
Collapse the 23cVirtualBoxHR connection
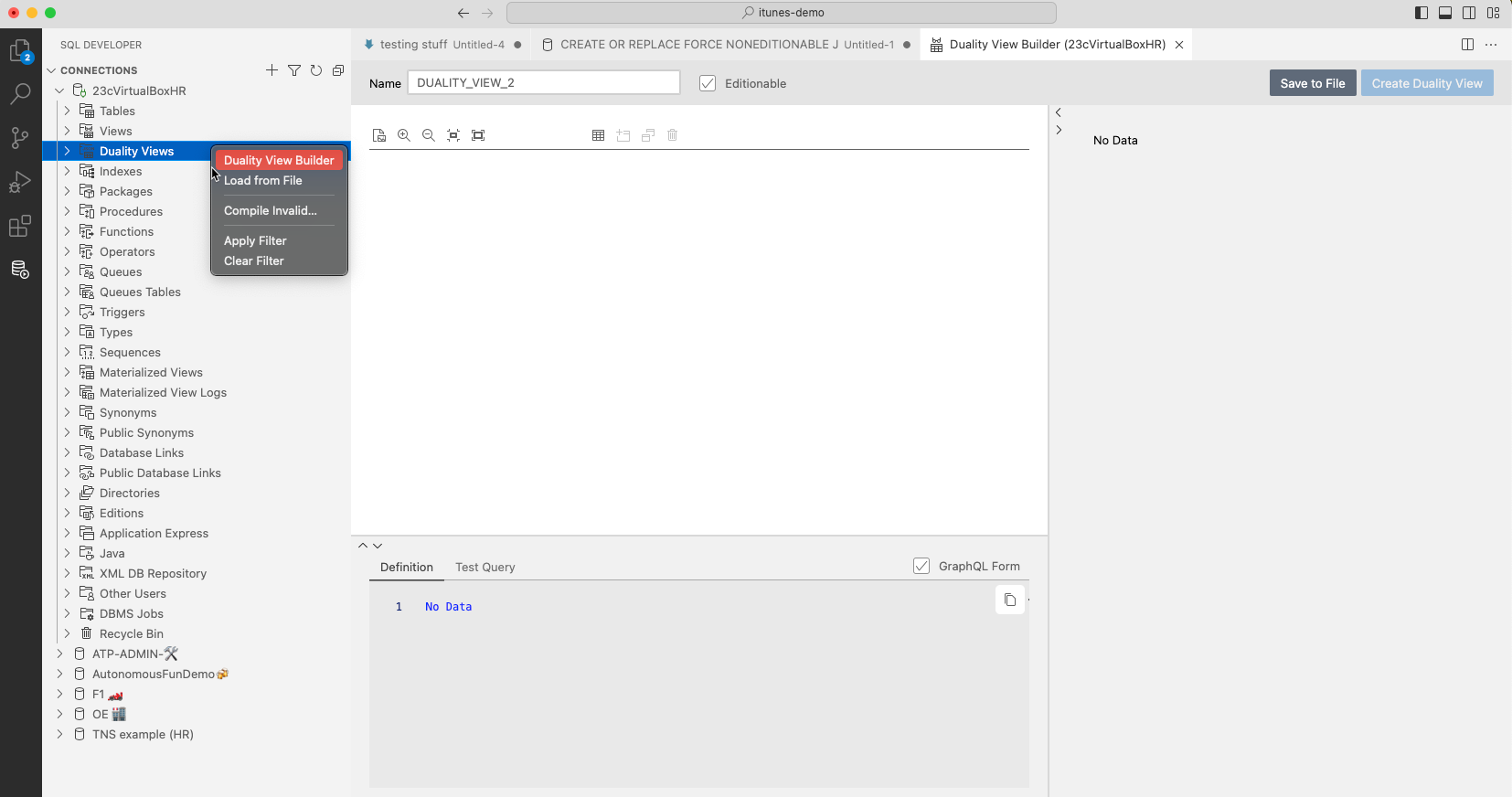[x=59, y=90]
